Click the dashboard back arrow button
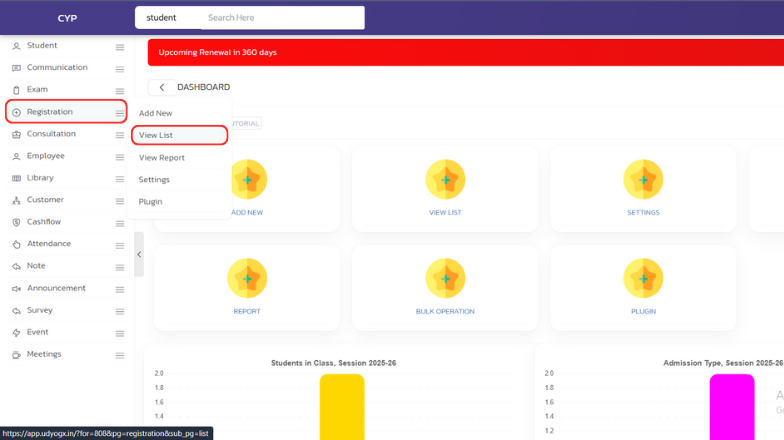This screenshot has width=784, height=440. pyautogui.click(x=162, y=88)
